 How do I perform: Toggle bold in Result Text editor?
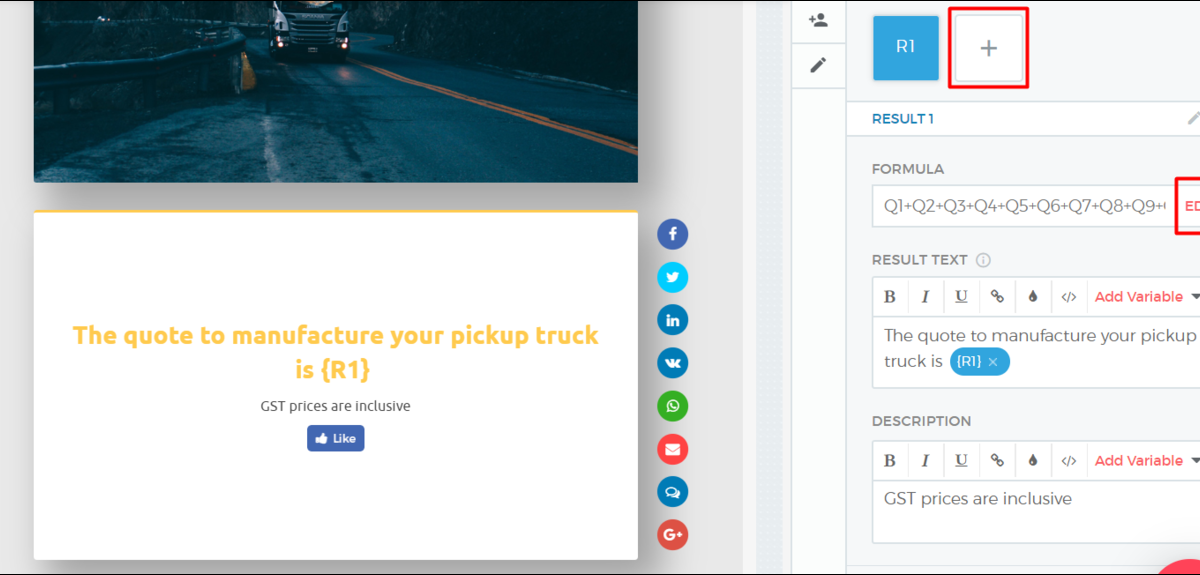coord(889,297)
